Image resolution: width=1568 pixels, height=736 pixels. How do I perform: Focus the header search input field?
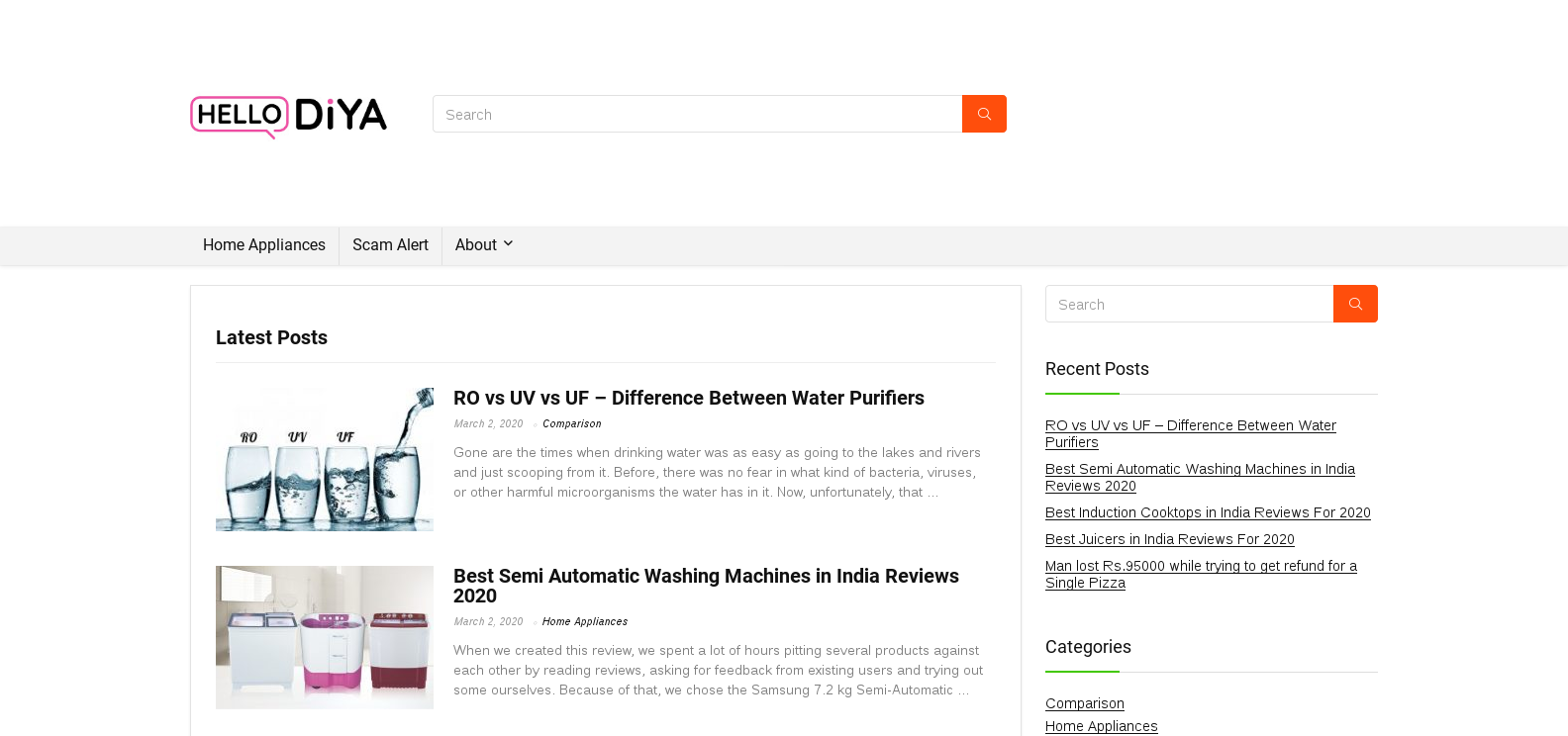tap(697, 115)
